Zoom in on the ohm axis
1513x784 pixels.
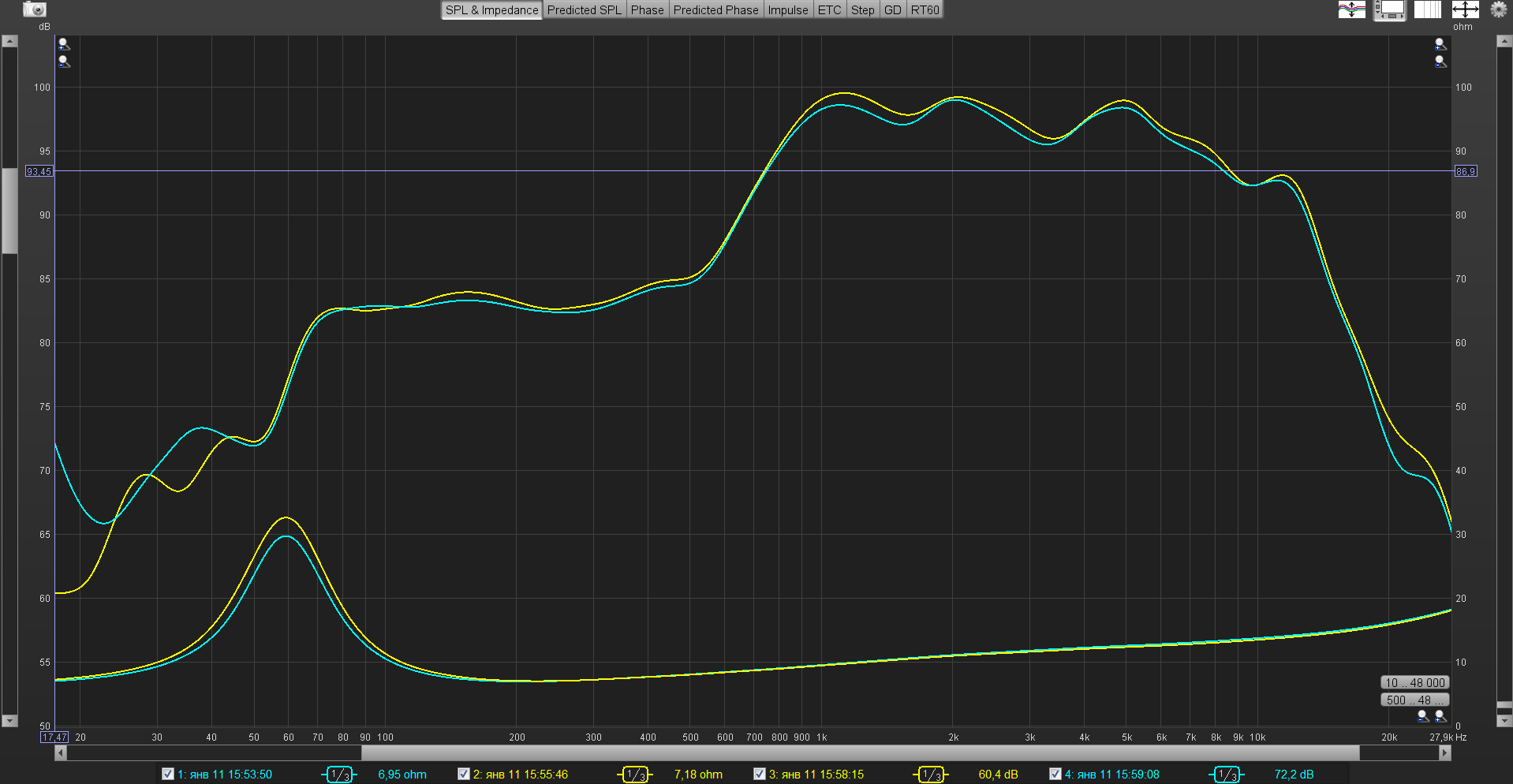coord(1440,44)
